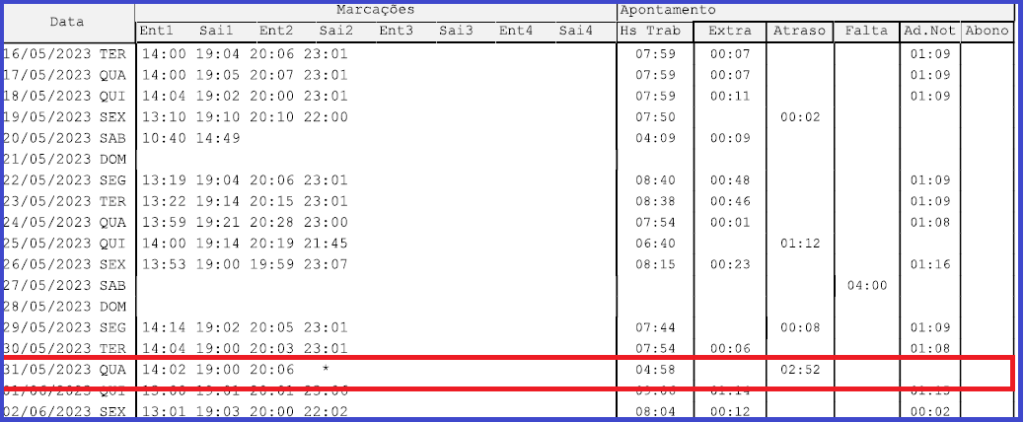Click the Extra column header
Image resolution: width=1024 pixels, height=422 pixels.
729,31
